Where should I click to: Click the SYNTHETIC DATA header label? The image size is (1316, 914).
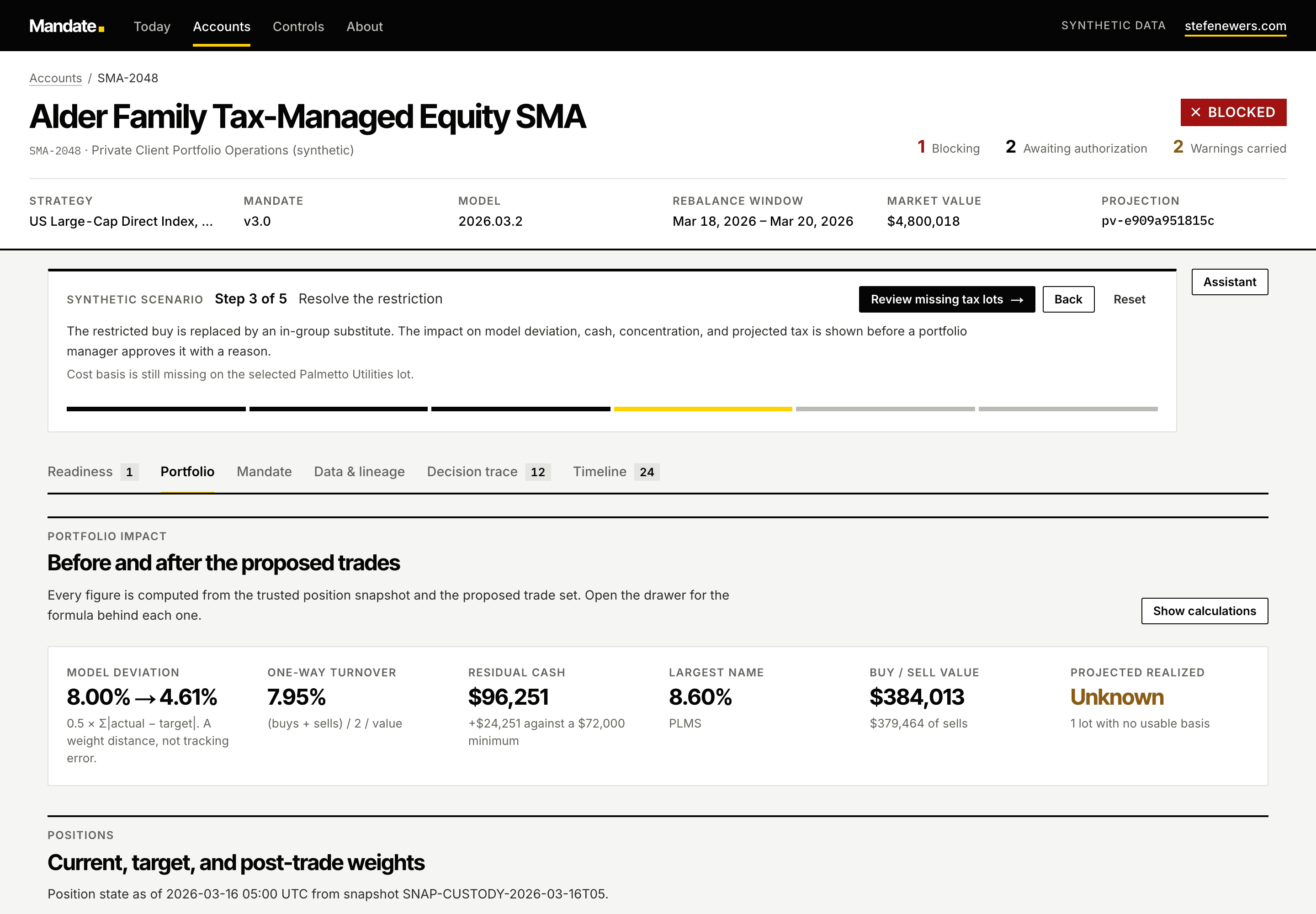pos(1113,26)
